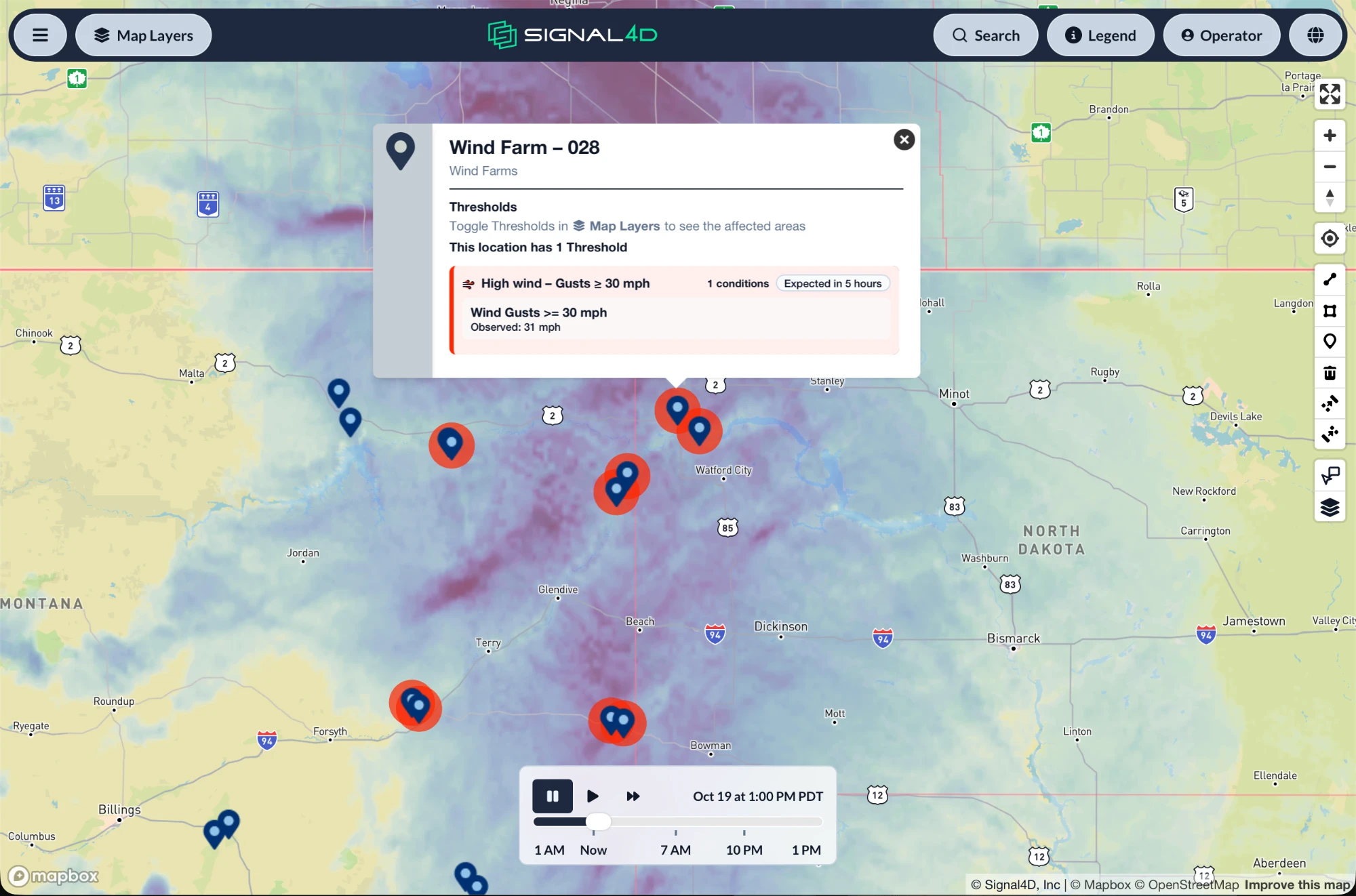Select the line drawing tool
This screenshot has width=1356, height=896.
[x=1330, y=279]
